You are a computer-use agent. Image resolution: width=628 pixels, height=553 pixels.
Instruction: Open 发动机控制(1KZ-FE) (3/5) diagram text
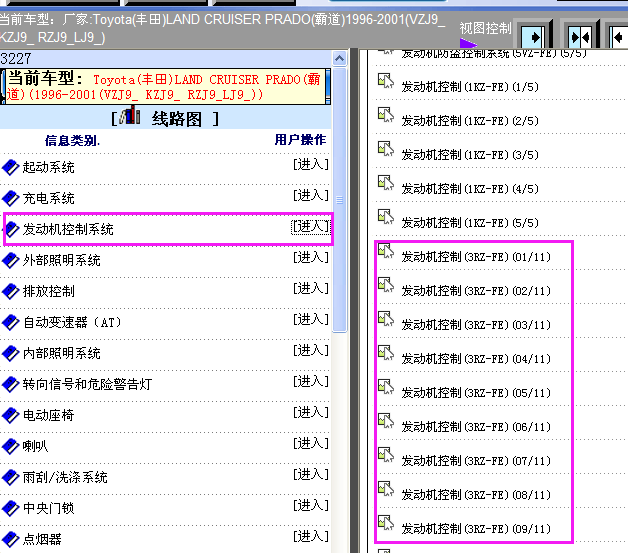point(470,155)
